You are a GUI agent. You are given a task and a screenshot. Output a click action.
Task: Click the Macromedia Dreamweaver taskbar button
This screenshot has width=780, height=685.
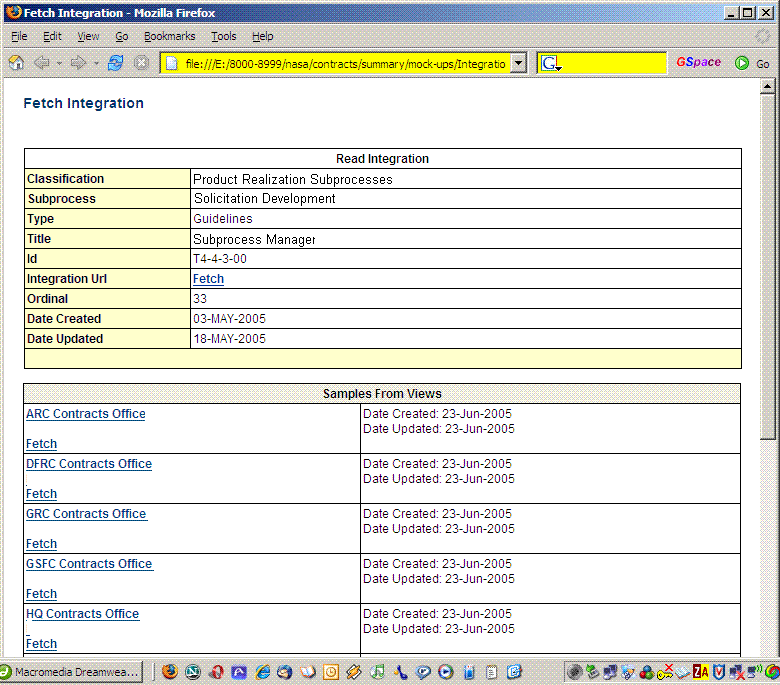73,672
